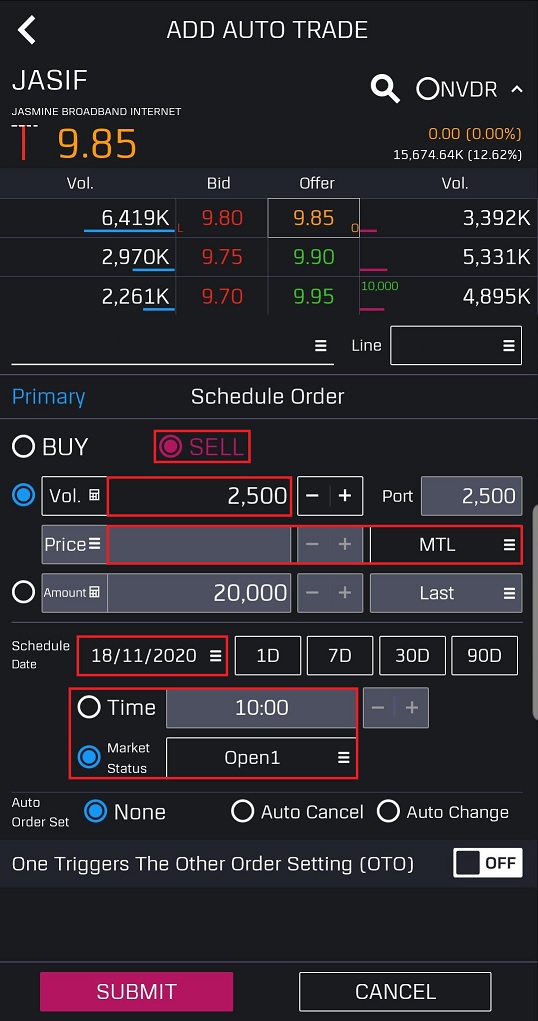Screen dimensions: 538x1021
Task: Open calculator icon in Vol. field
Action: pos(94,496)
